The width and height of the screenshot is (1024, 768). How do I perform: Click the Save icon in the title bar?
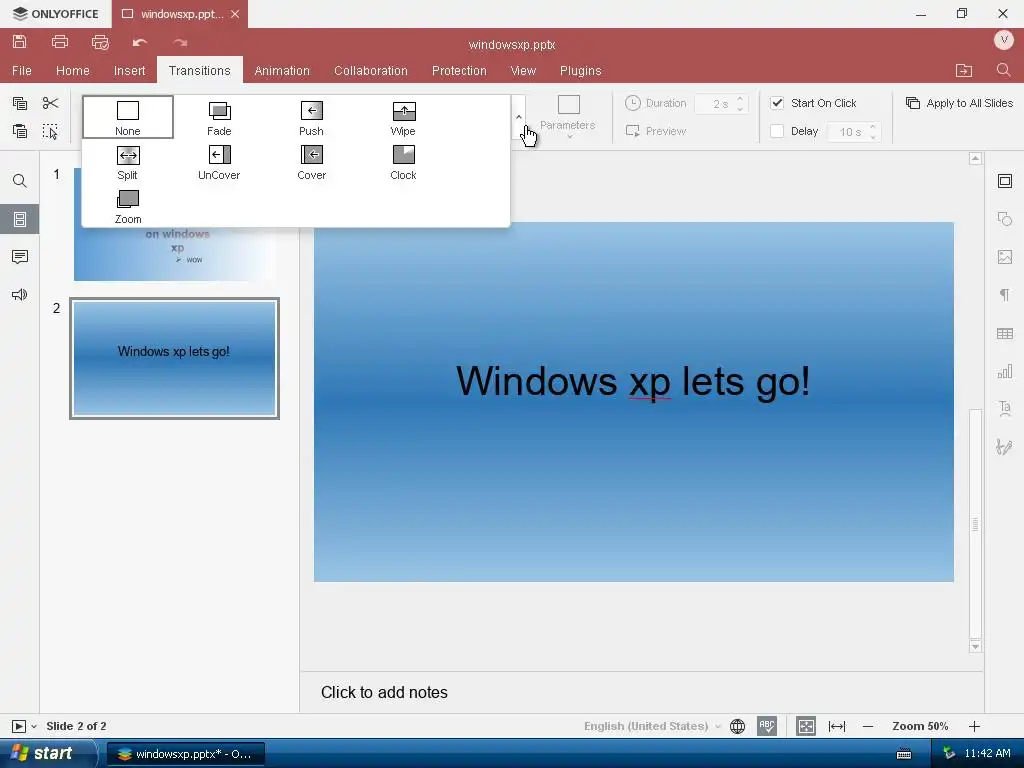[x=20, y=42]
